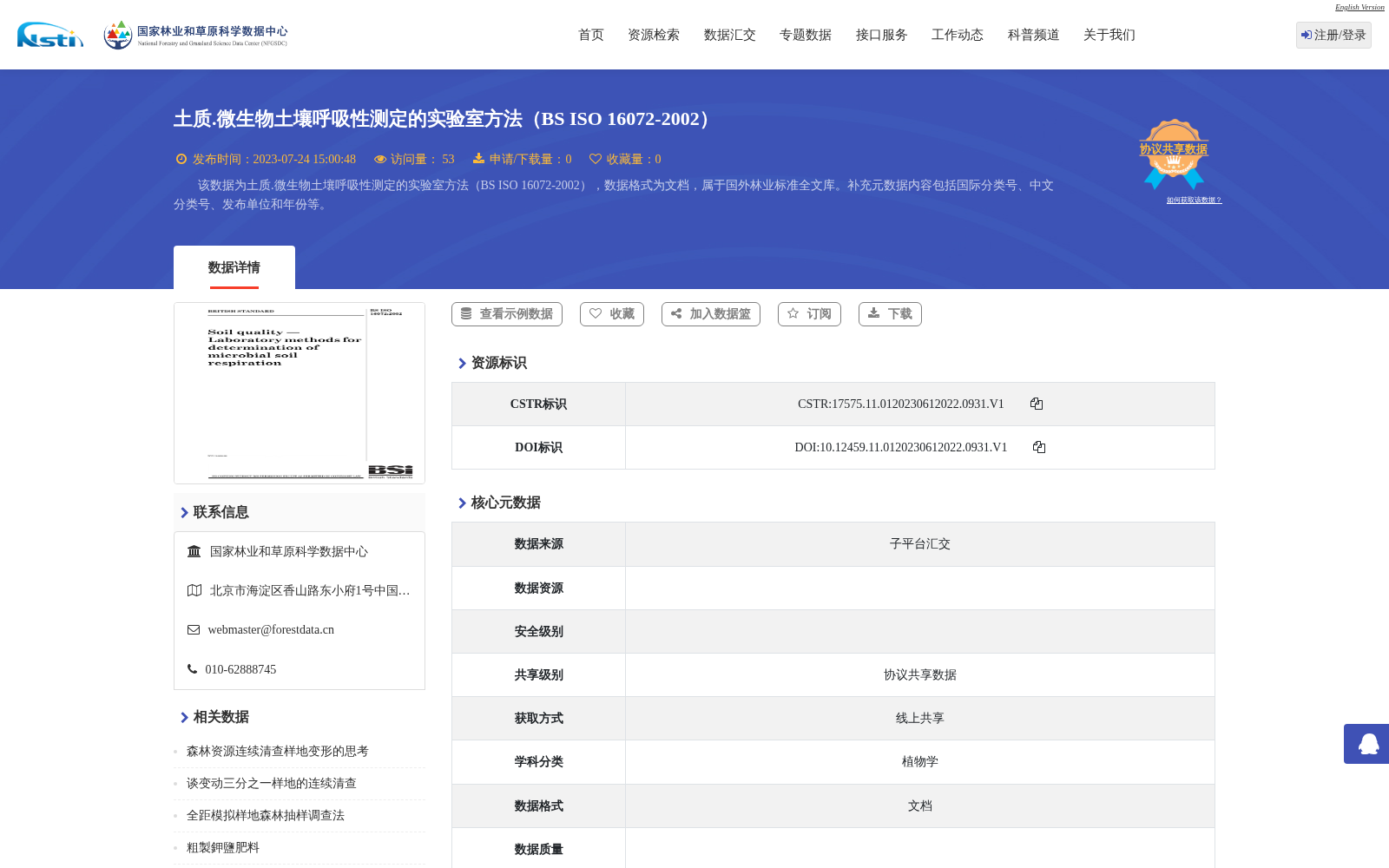
Task: Click the 国家林业和草原科学数据中心 logo
Action: coord(195,35)
